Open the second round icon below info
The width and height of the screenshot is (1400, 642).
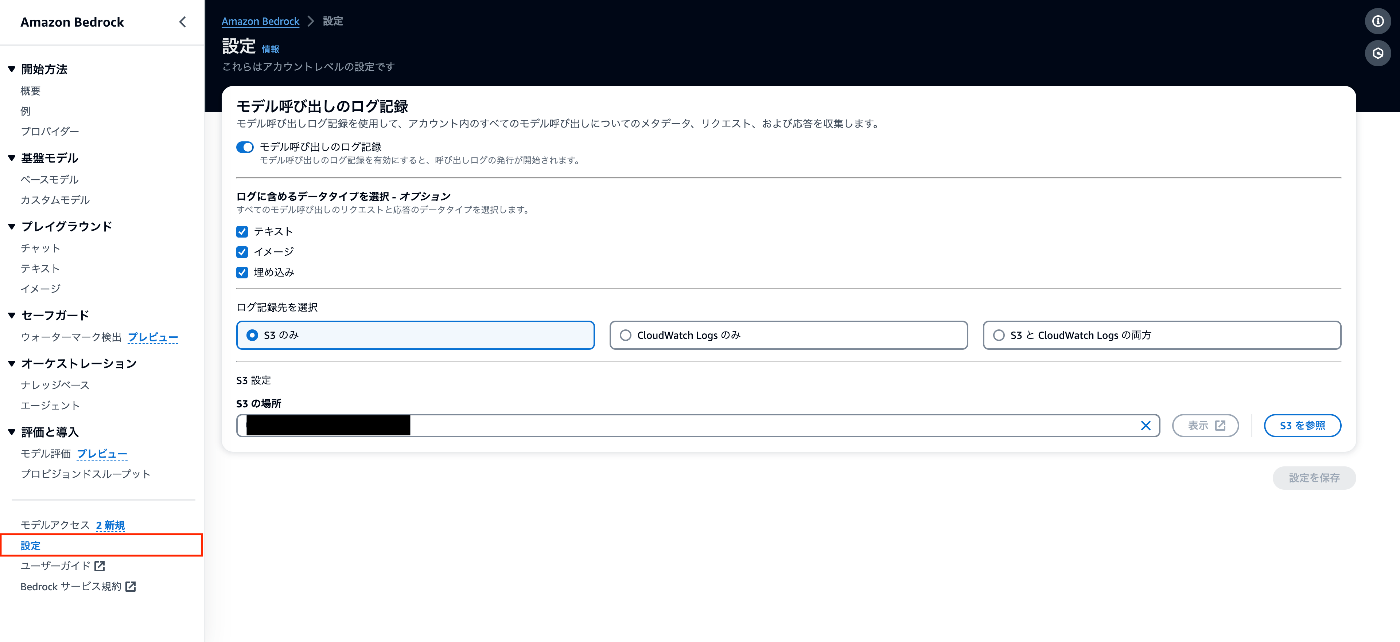click(x=1378, y=53)
